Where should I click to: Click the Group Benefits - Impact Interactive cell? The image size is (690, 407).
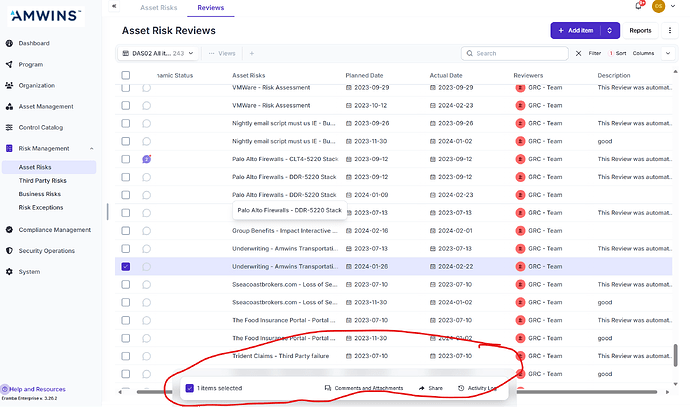point(285,231)
